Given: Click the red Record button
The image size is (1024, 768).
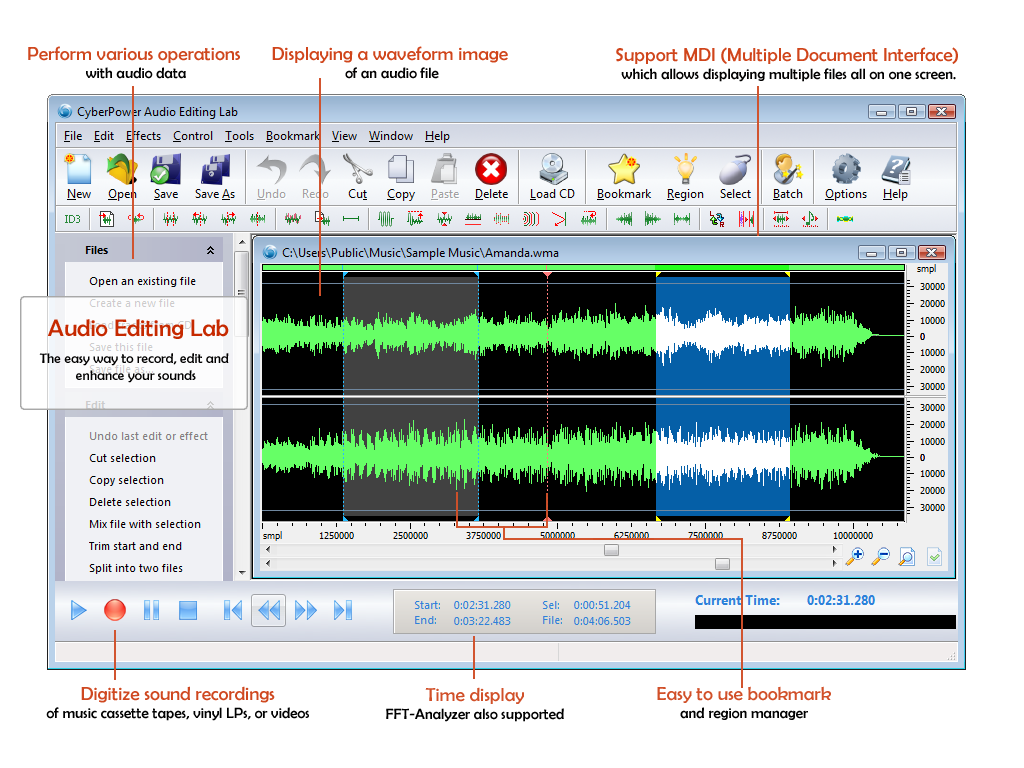Looking at the screenshot, I should (x=115, y=610).
